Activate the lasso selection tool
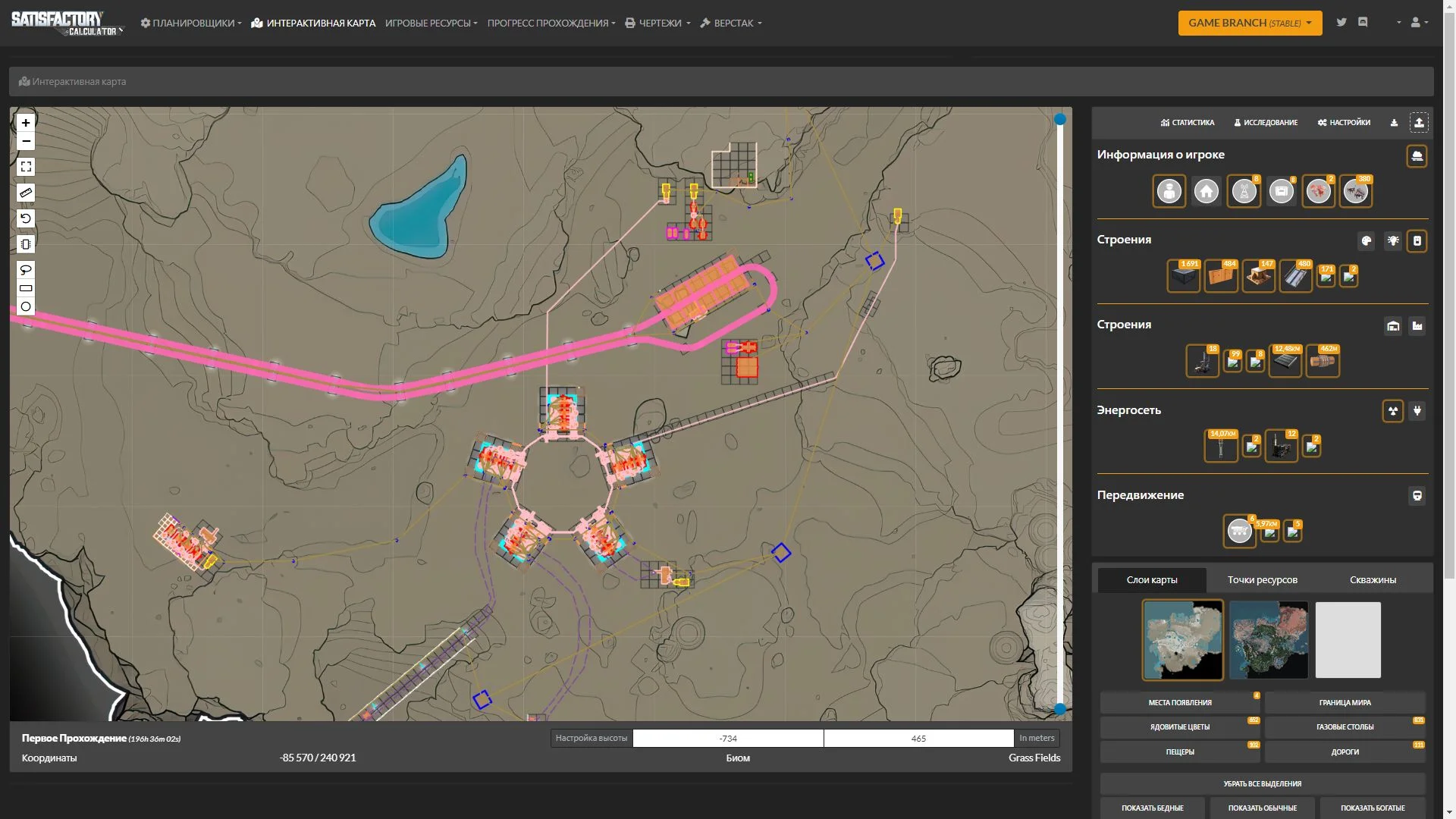Viewport: 1456px width, 819px height. point(26,270)
